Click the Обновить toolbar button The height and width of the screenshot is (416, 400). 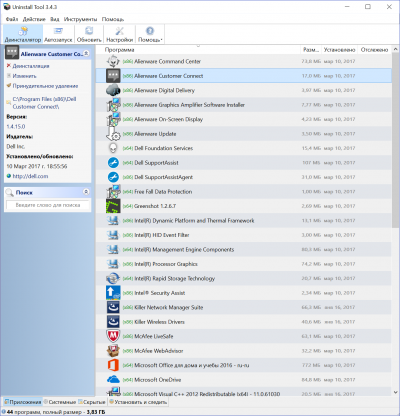coord(89,34)
